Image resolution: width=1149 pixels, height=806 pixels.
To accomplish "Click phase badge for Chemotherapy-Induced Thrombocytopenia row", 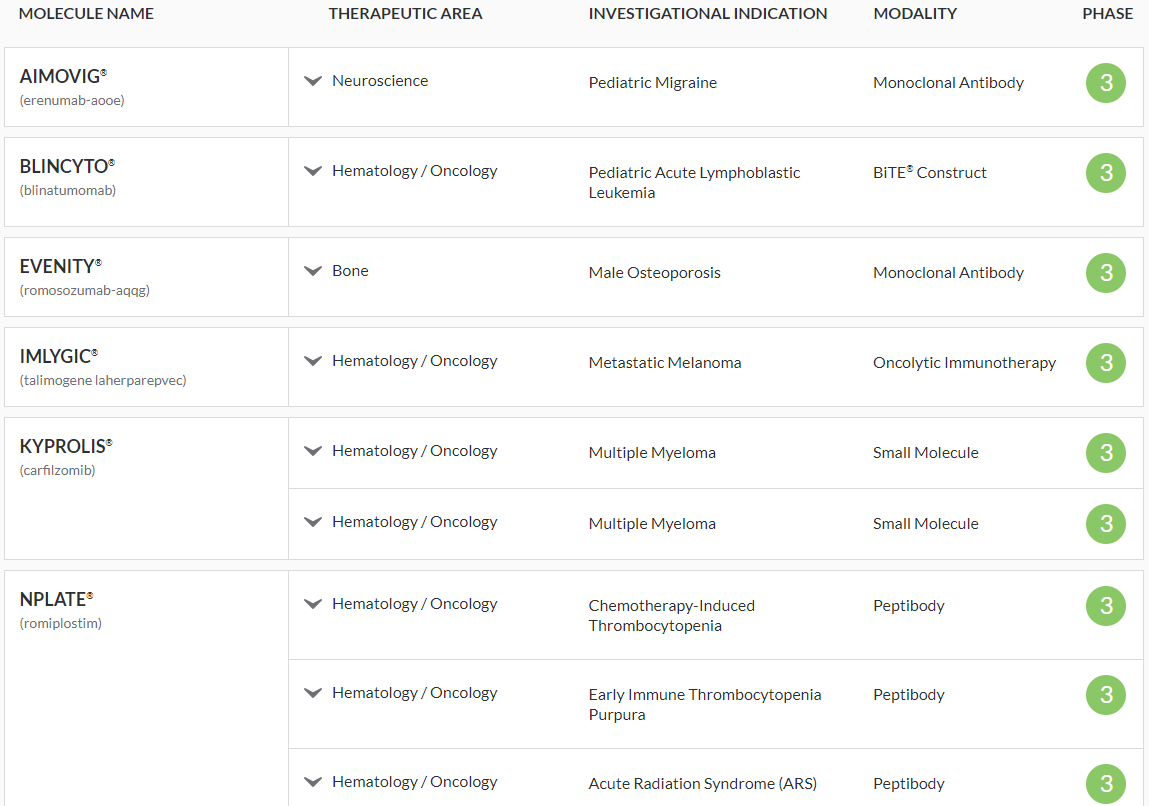I will (x=1106, y=606).
